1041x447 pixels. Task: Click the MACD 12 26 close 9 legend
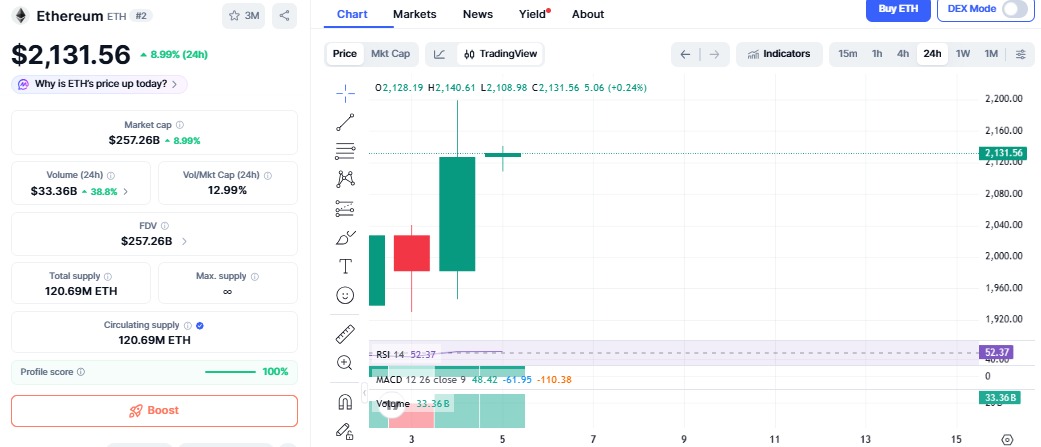tap(421, 380)
